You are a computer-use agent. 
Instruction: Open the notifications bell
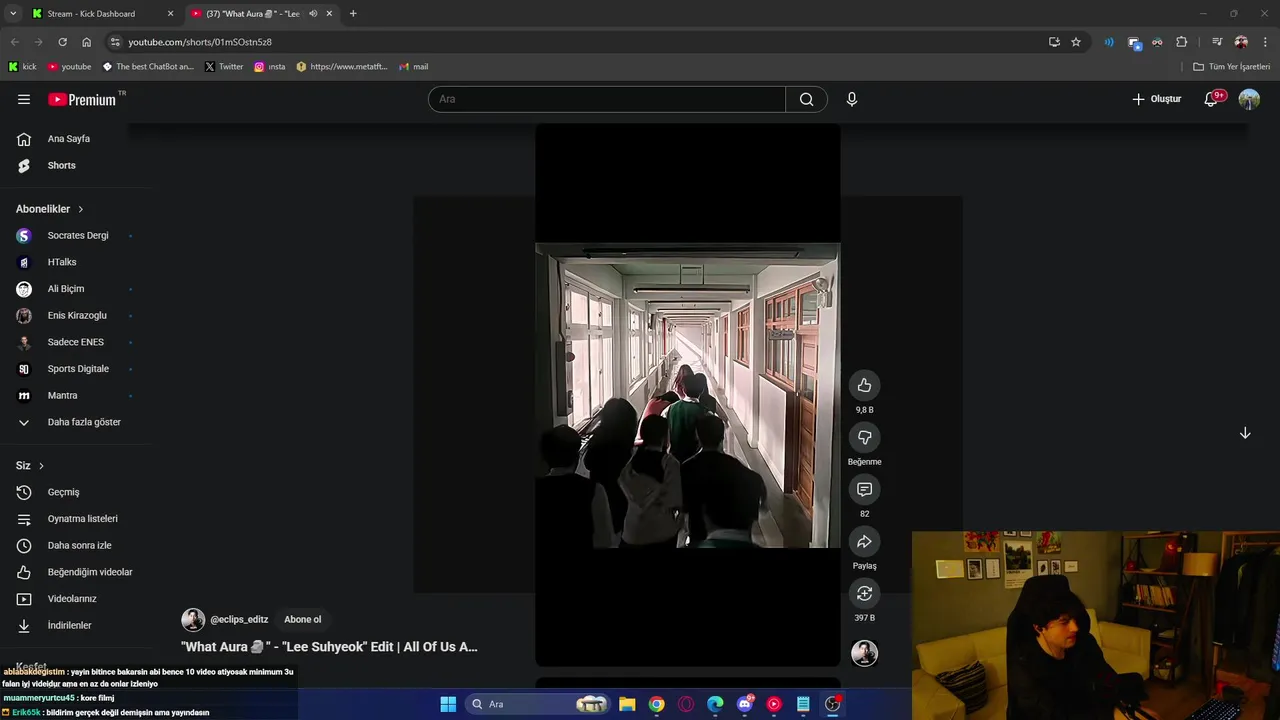[x=1211, y=99]
